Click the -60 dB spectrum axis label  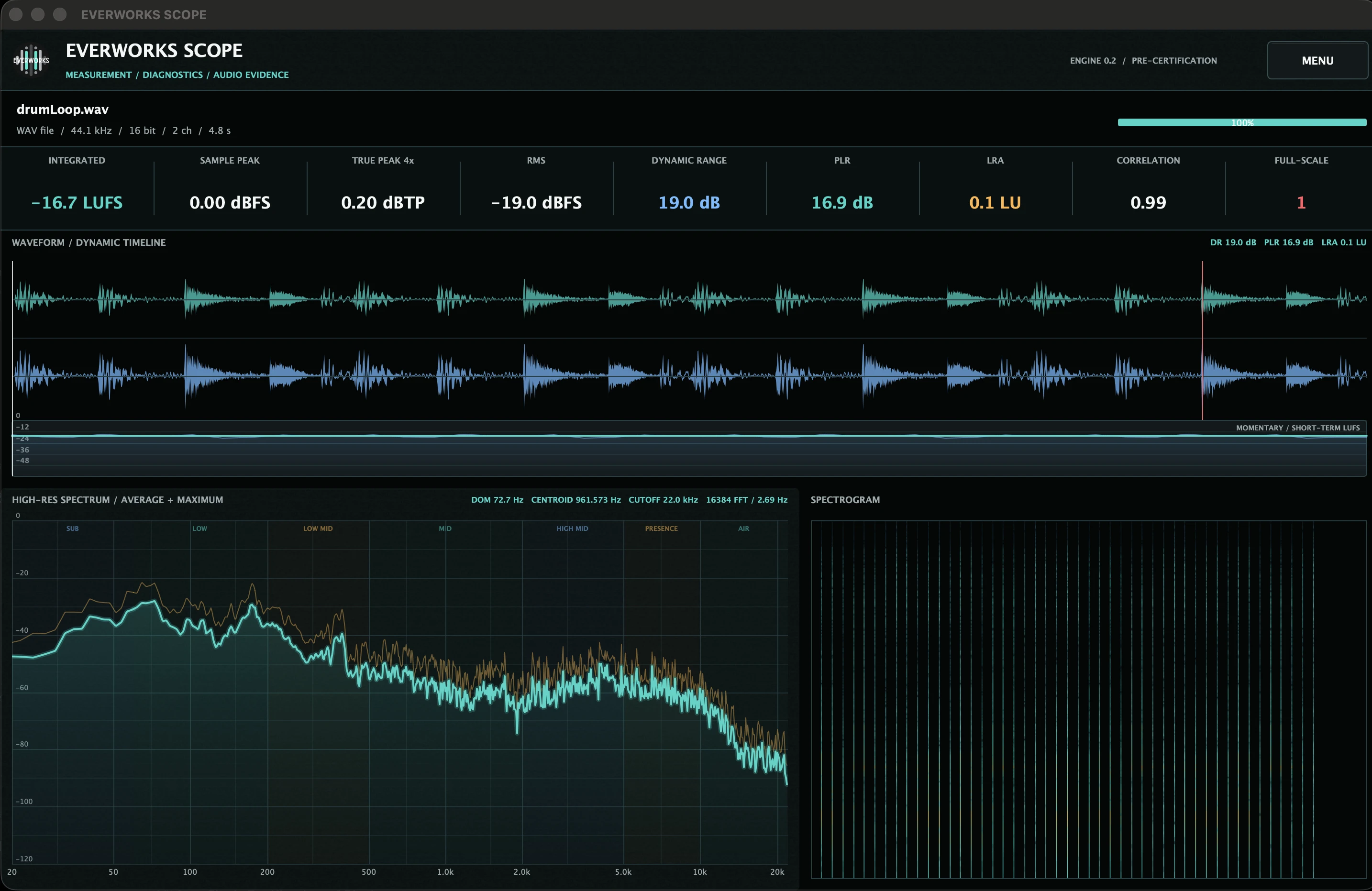click(22, 688)
